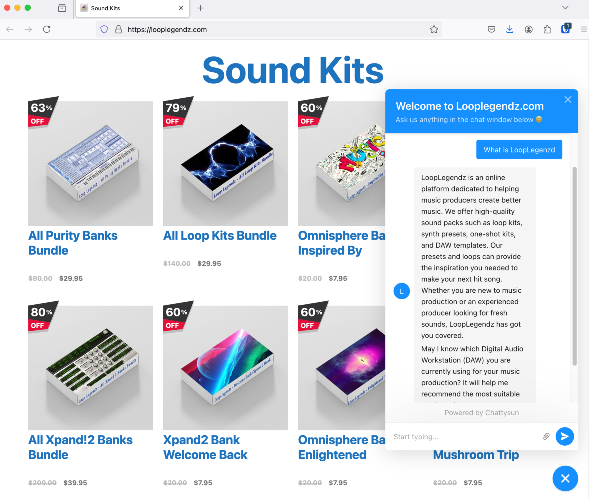Open the browser hamburger application menu
The width and height of the screenshot is (589, 500).
[x=583, y=29]
